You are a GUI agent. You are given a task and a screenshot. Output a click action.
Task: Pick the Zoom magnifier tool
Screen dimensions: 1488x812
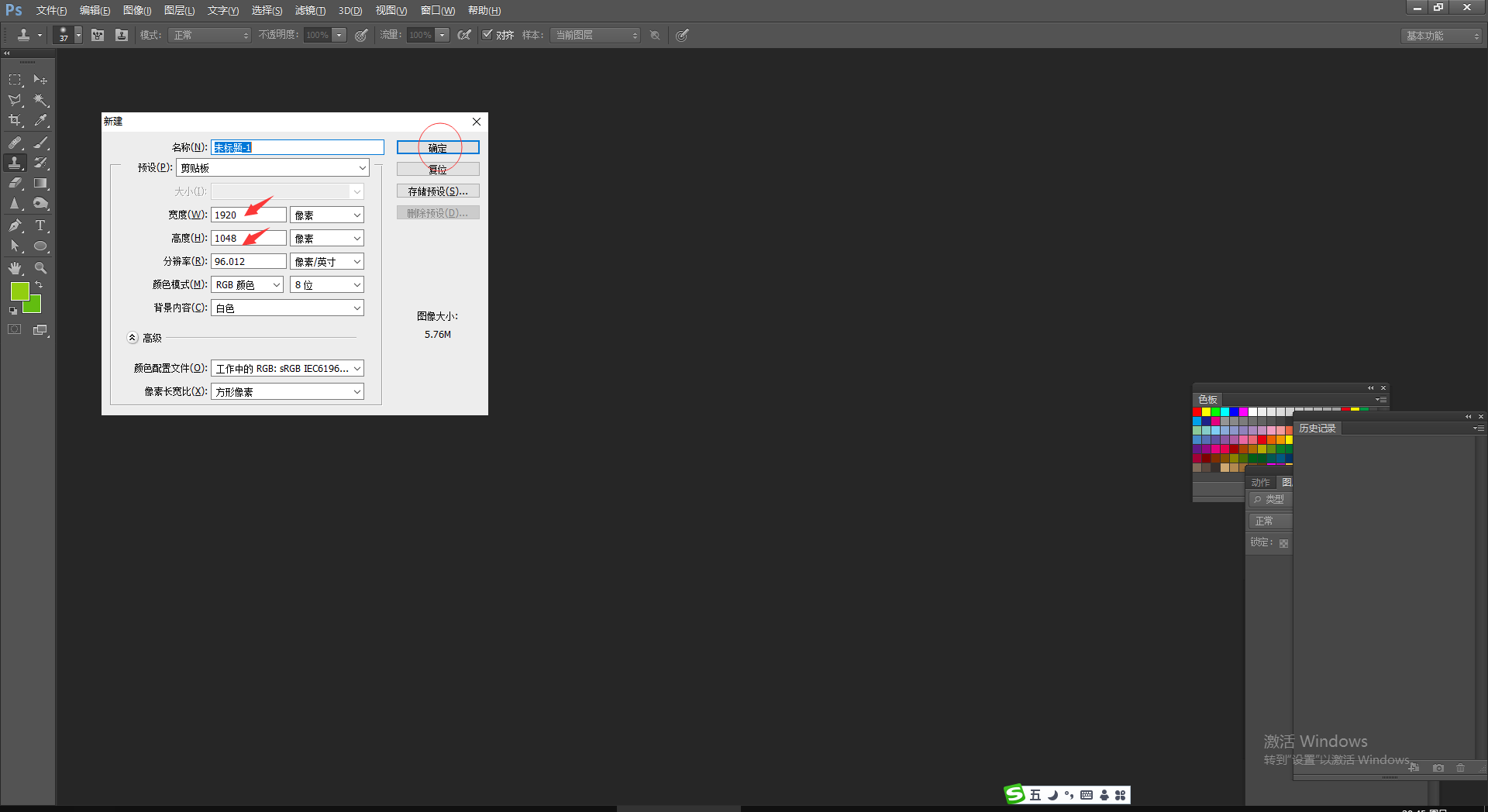pos(40,268)
